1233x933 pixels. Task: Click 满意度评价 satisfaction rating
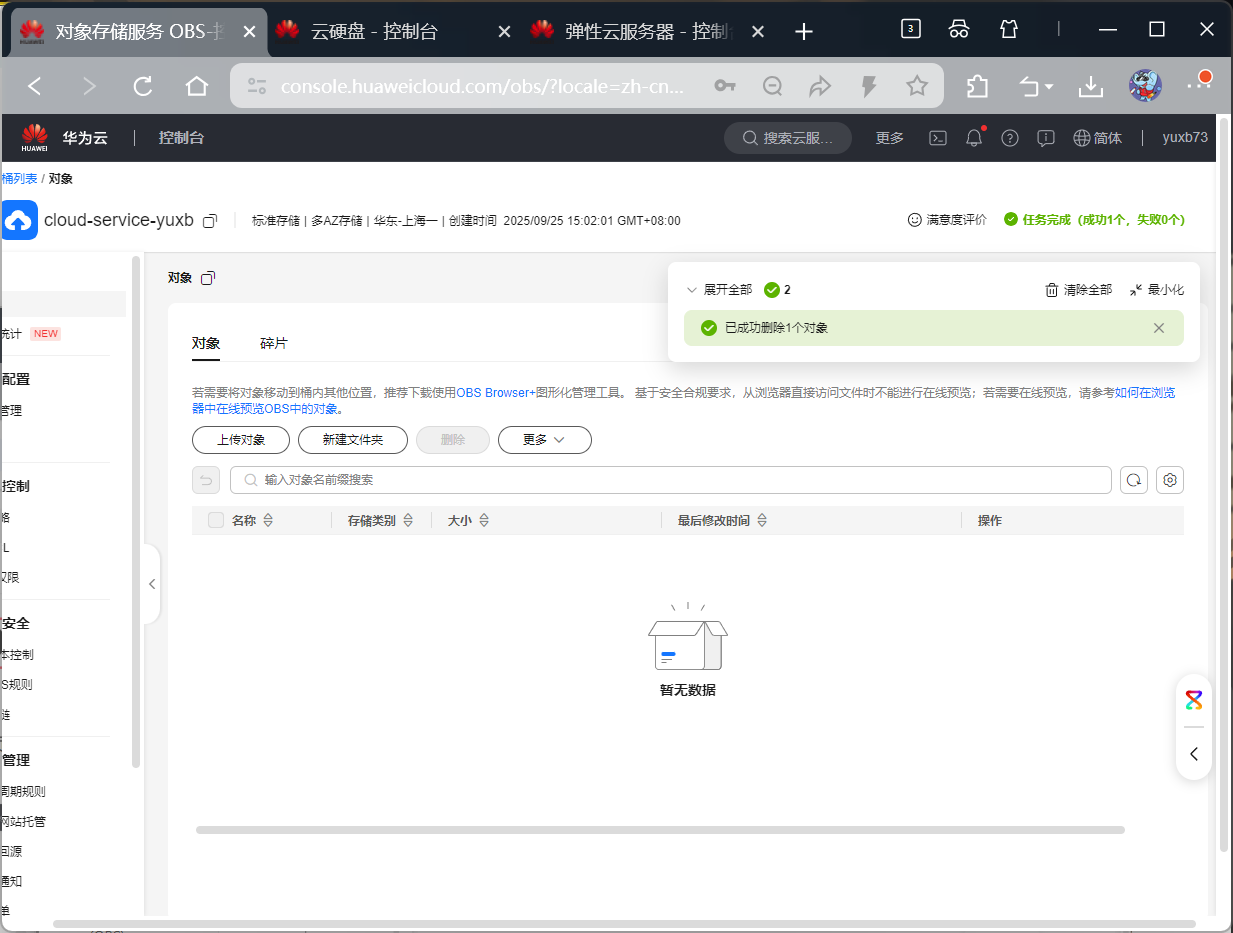click(x=947, y=220)
